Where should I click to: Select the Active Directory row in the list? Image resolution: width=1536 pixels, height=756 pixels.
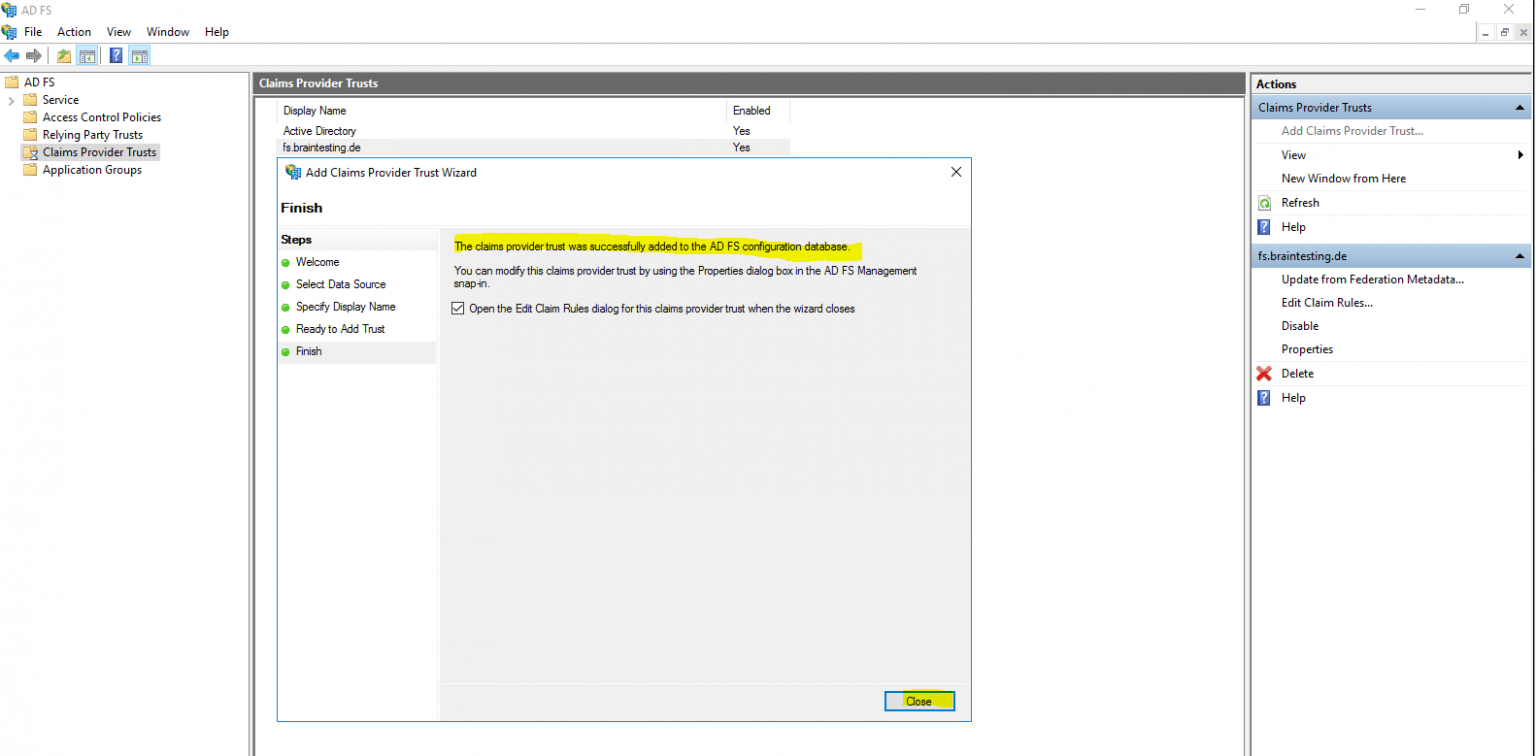click(x=319, y=130)
